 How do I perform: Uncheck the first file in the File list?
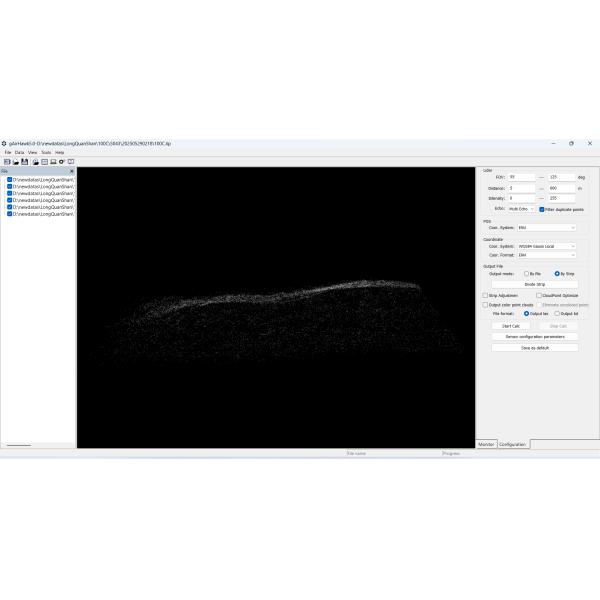(x=10, y=179)
